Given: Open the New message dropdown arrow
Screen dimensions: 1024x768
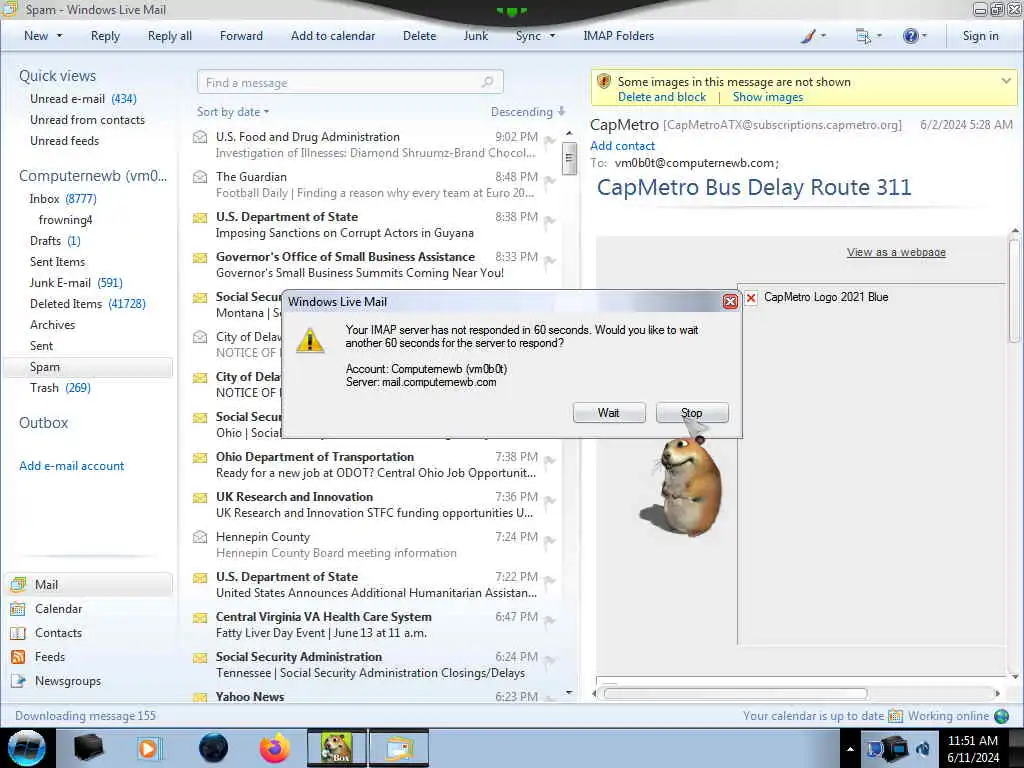Looking at the screenshot, I should coord(59,36).
